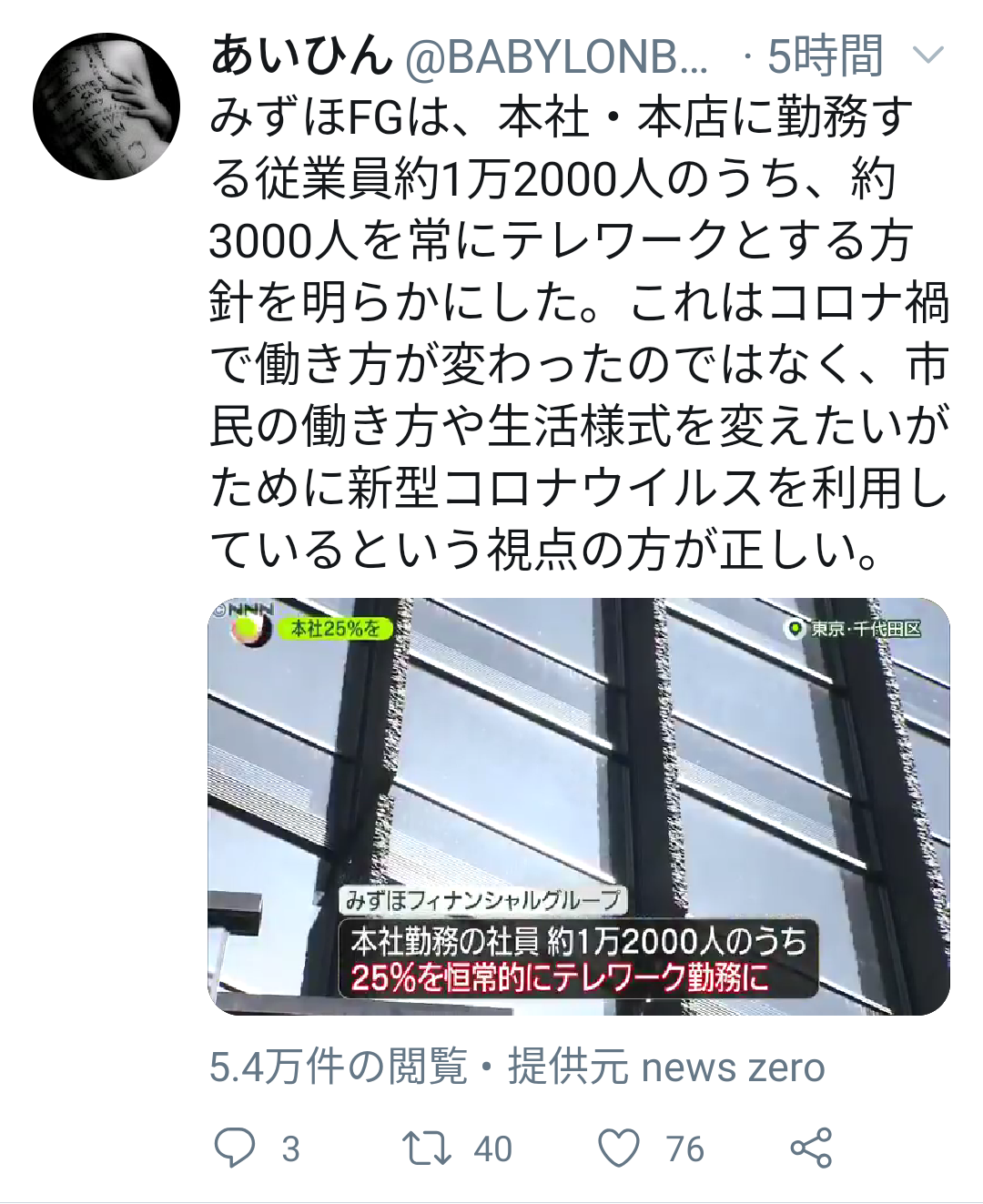The image size is (983, 1204).
Task: Expand the tweet options chevron menu
Action: click(x=927, y=56)
